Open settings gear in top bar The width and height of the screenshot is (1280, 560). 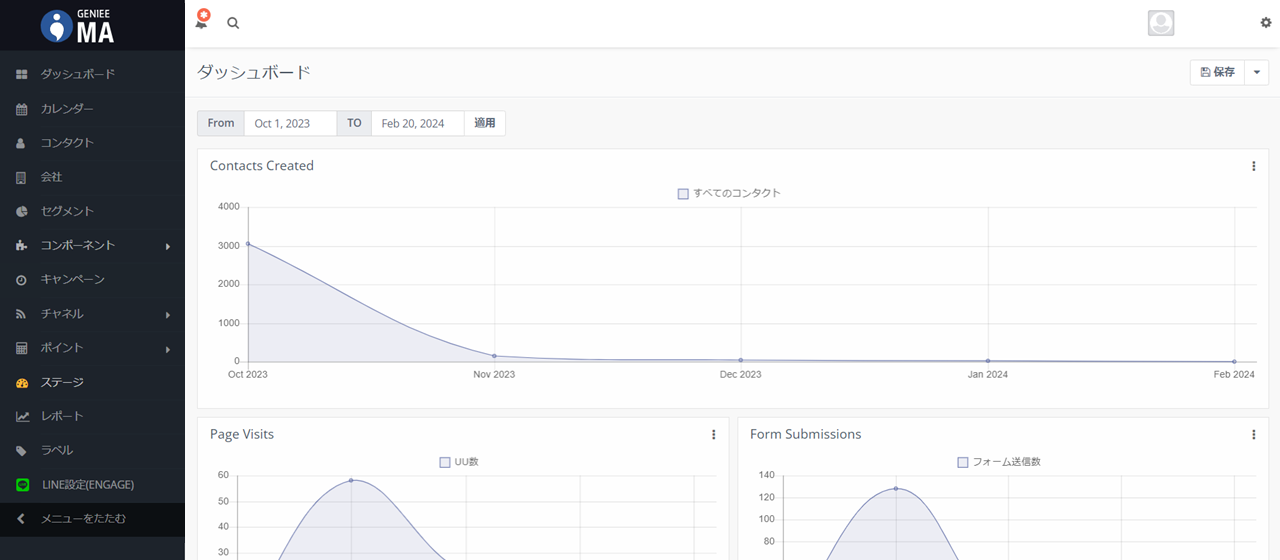tap(1266, 23)
